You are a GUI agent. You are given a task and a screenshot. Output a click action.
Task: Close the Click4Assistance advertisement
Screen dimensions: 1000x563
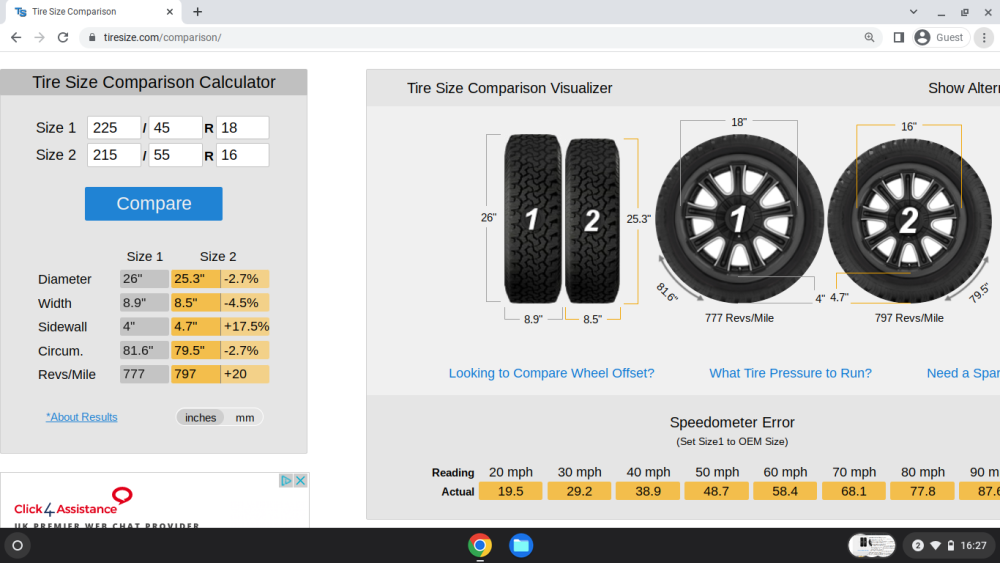click(x=300, y=481)
